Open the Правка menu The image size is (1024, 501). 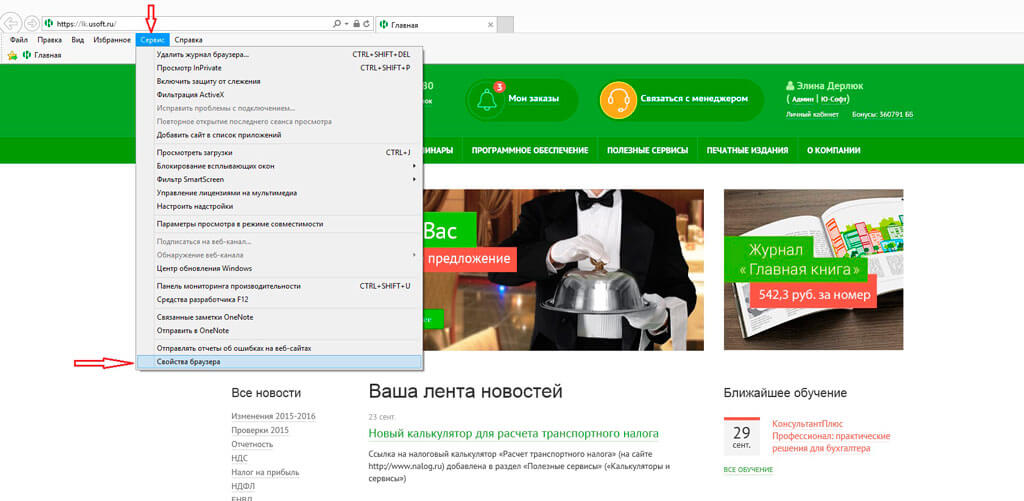tap(50, 40)
